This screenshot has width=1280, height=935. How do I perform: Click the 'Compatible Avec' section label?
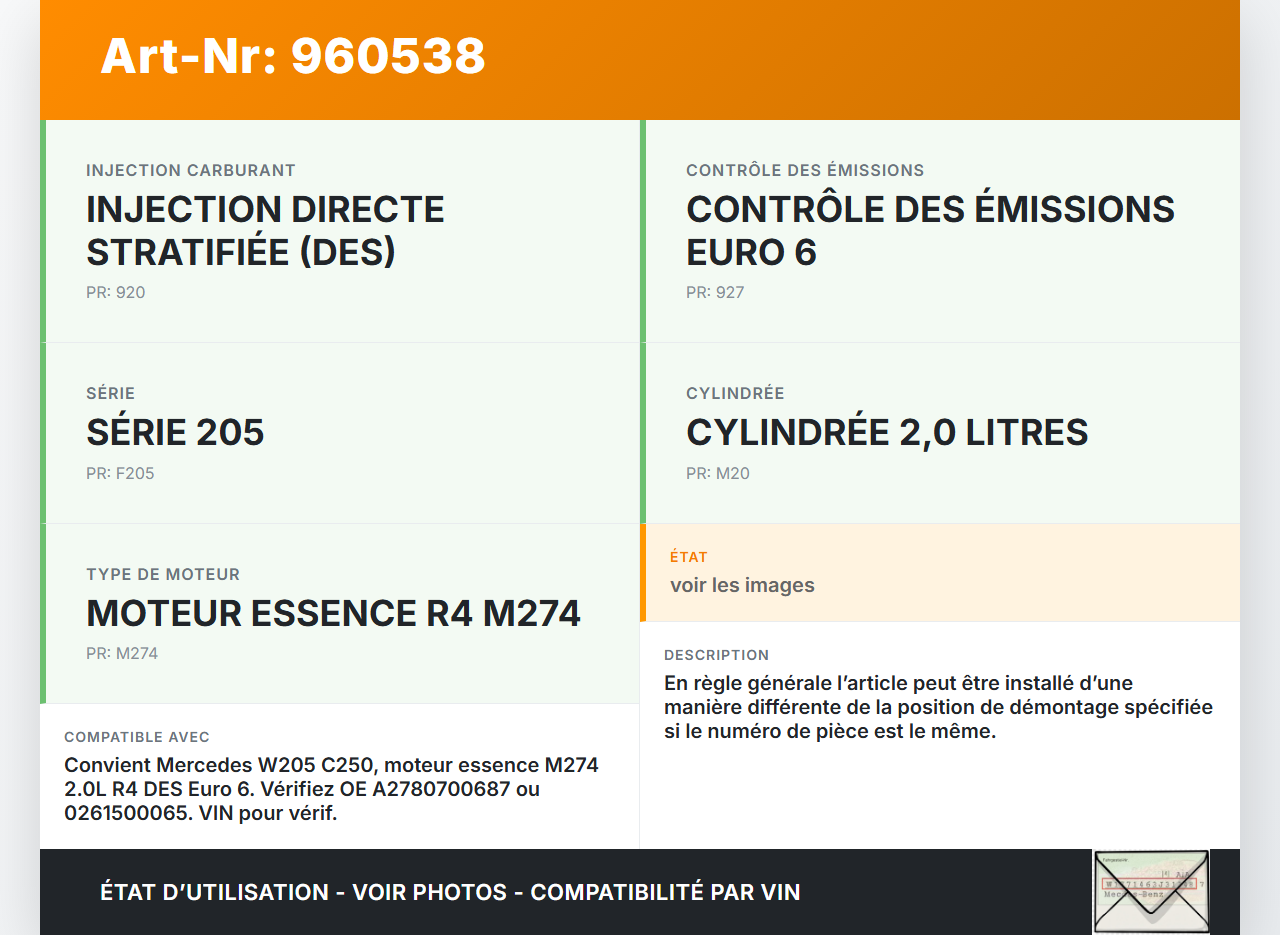(x=137, y=738)
